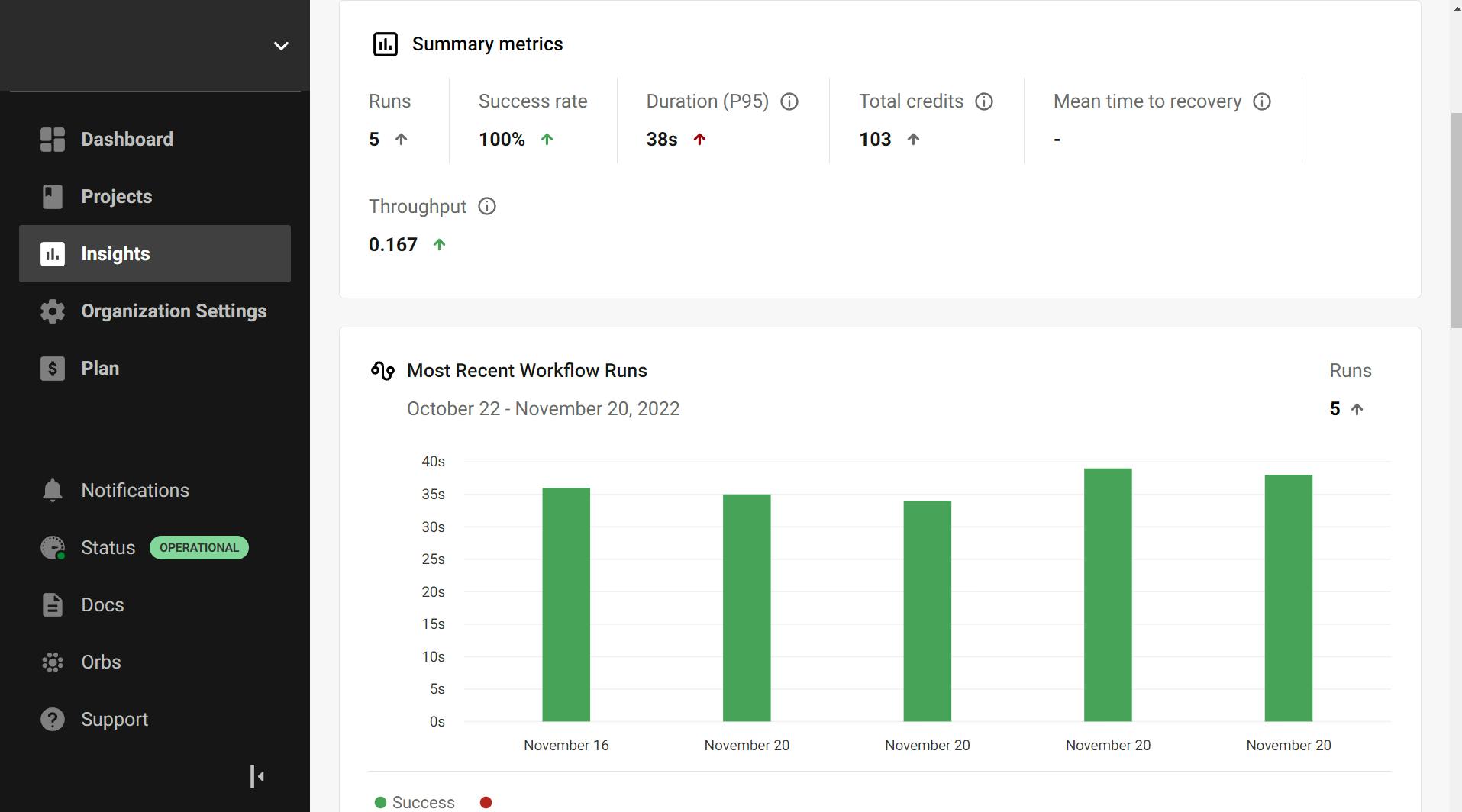Click the tallest November 20 bar
Image resolution: width=1462 pixels, height=812 pixels.
pos(1107,595)
